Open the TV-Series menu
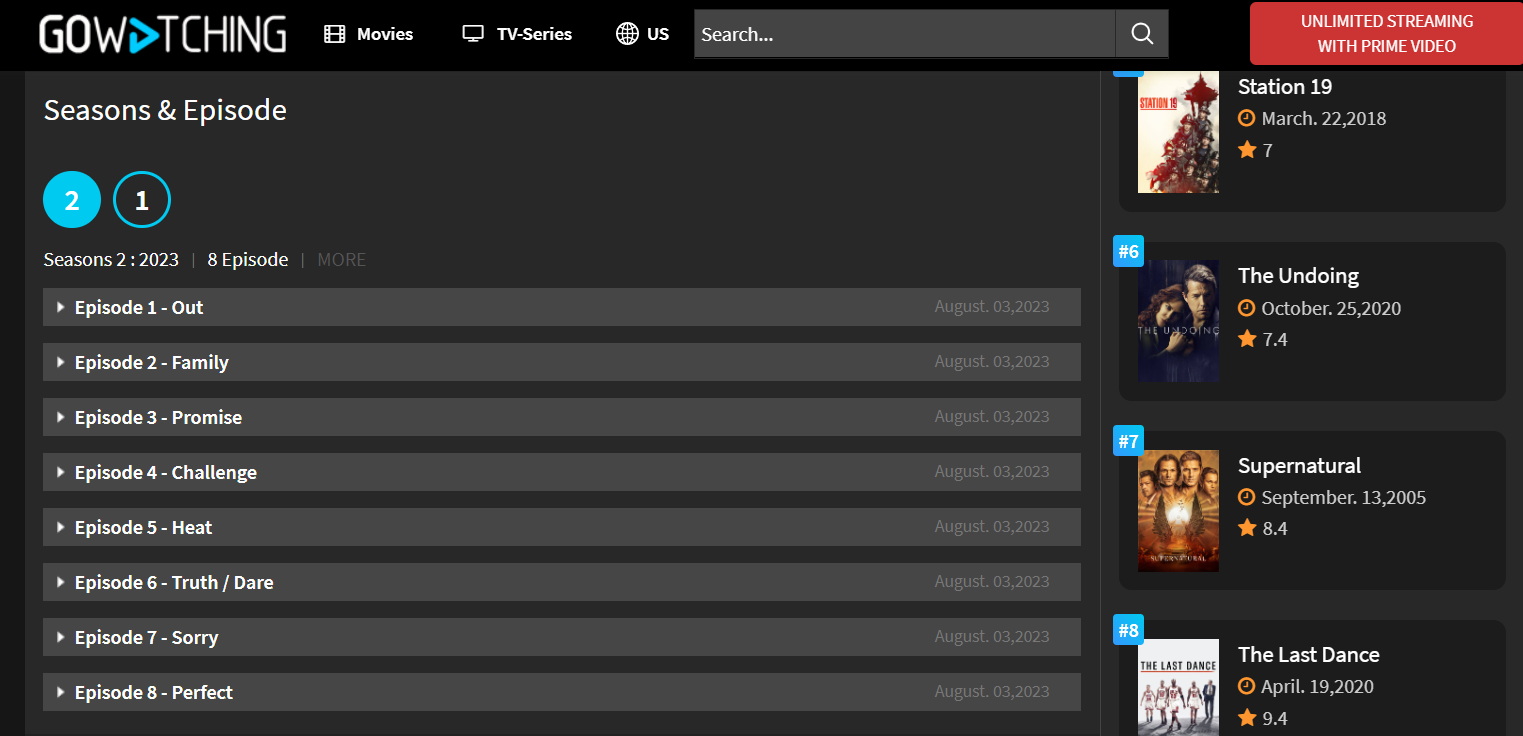 pos(534,34)
